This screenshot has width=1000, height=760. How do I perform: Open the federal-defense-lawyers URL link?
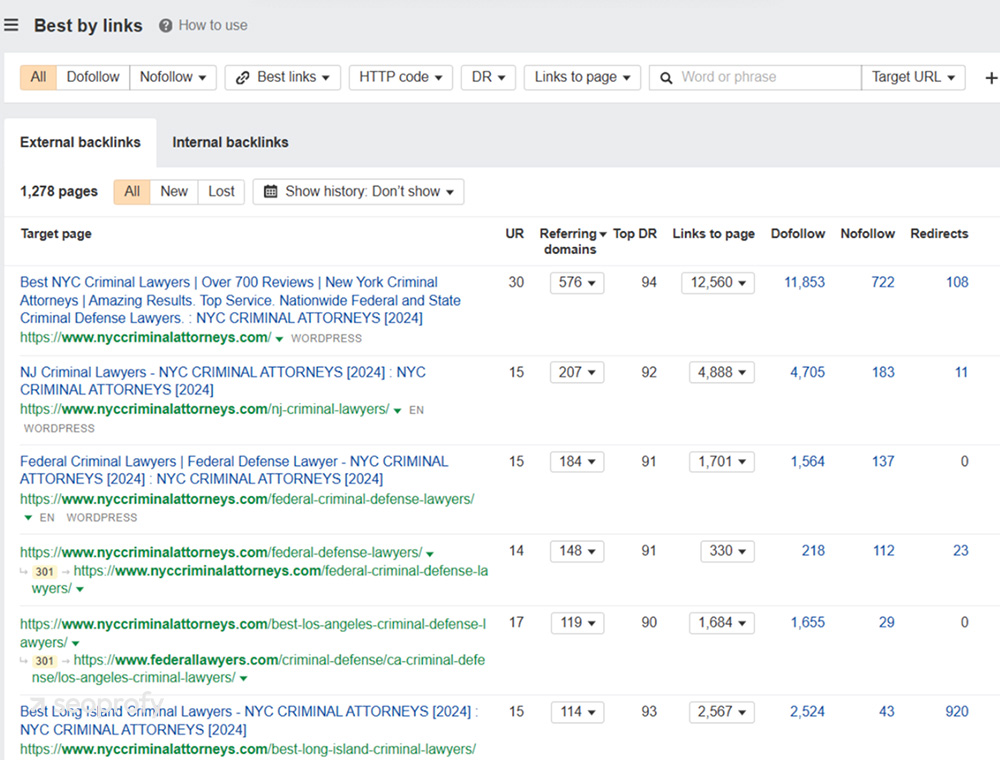click(221, 552)
